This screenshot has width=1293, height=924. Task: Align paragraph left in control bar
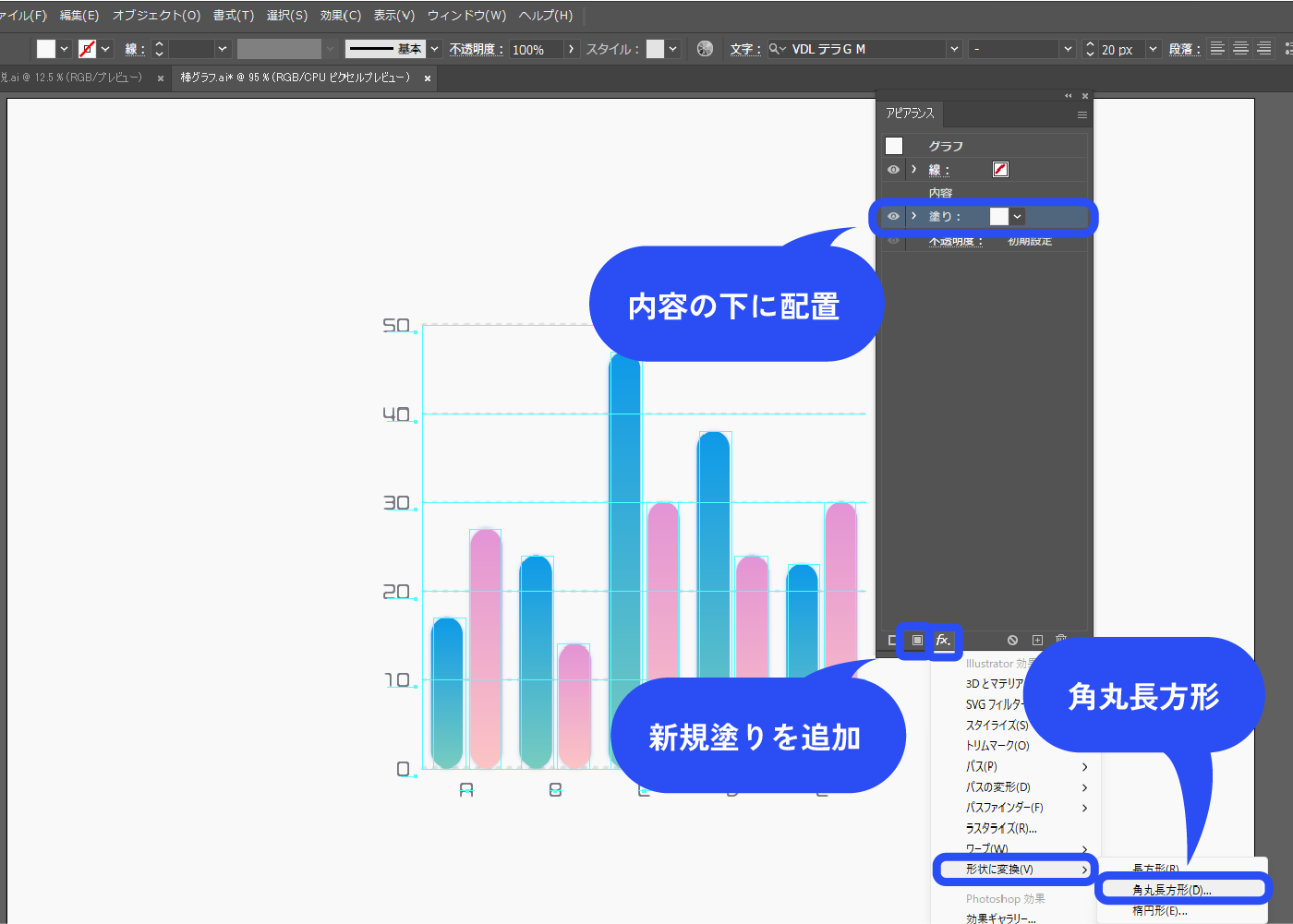pos(1217,49)
